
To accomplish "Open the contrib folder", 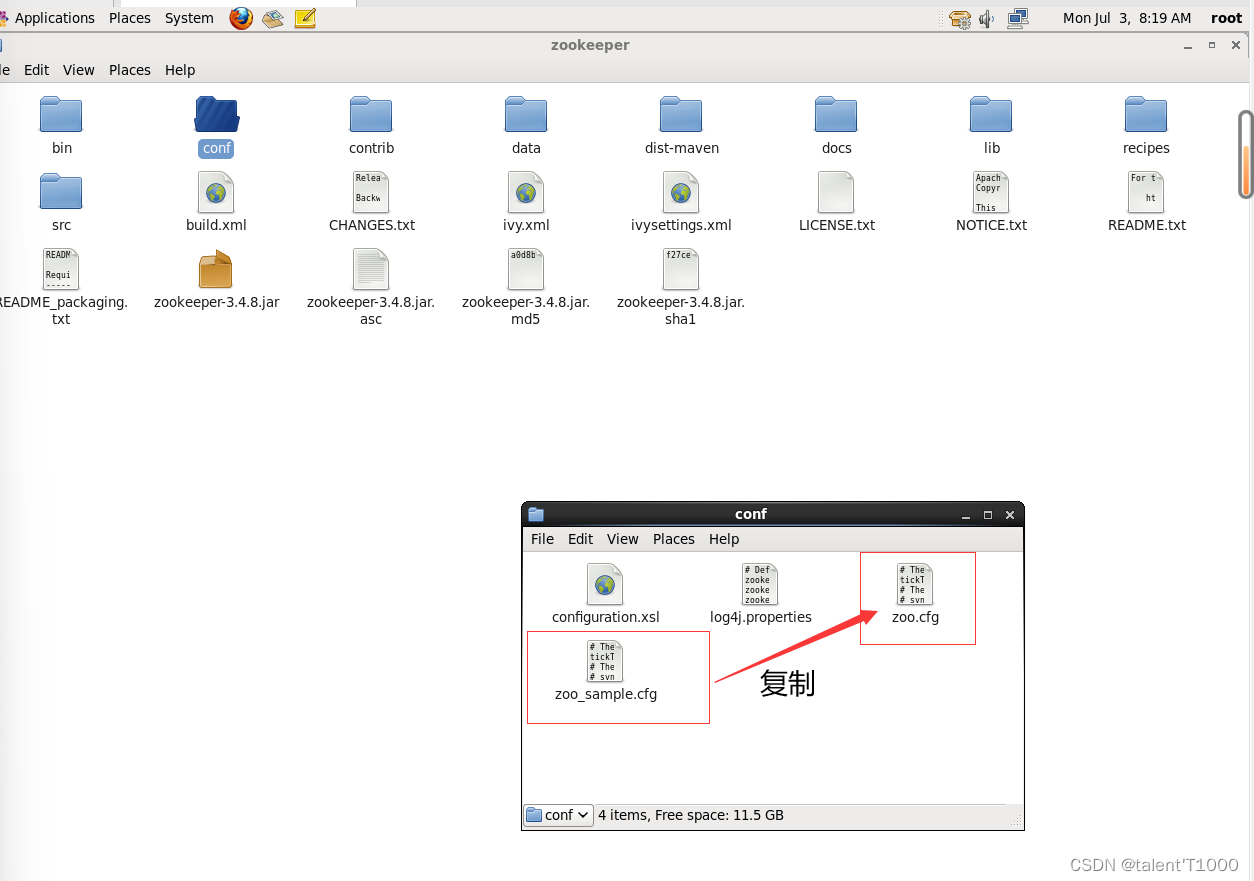I will coord(371,115).
